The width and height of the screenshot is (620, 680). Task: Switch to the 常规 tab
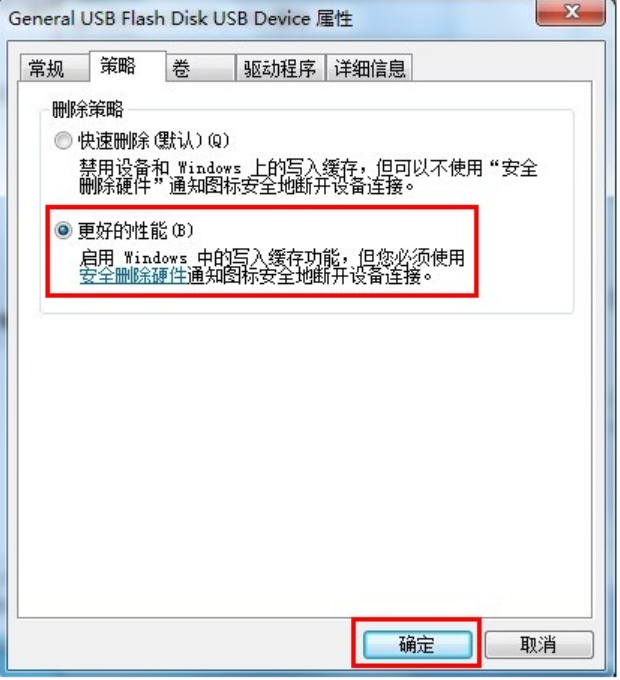55,68
